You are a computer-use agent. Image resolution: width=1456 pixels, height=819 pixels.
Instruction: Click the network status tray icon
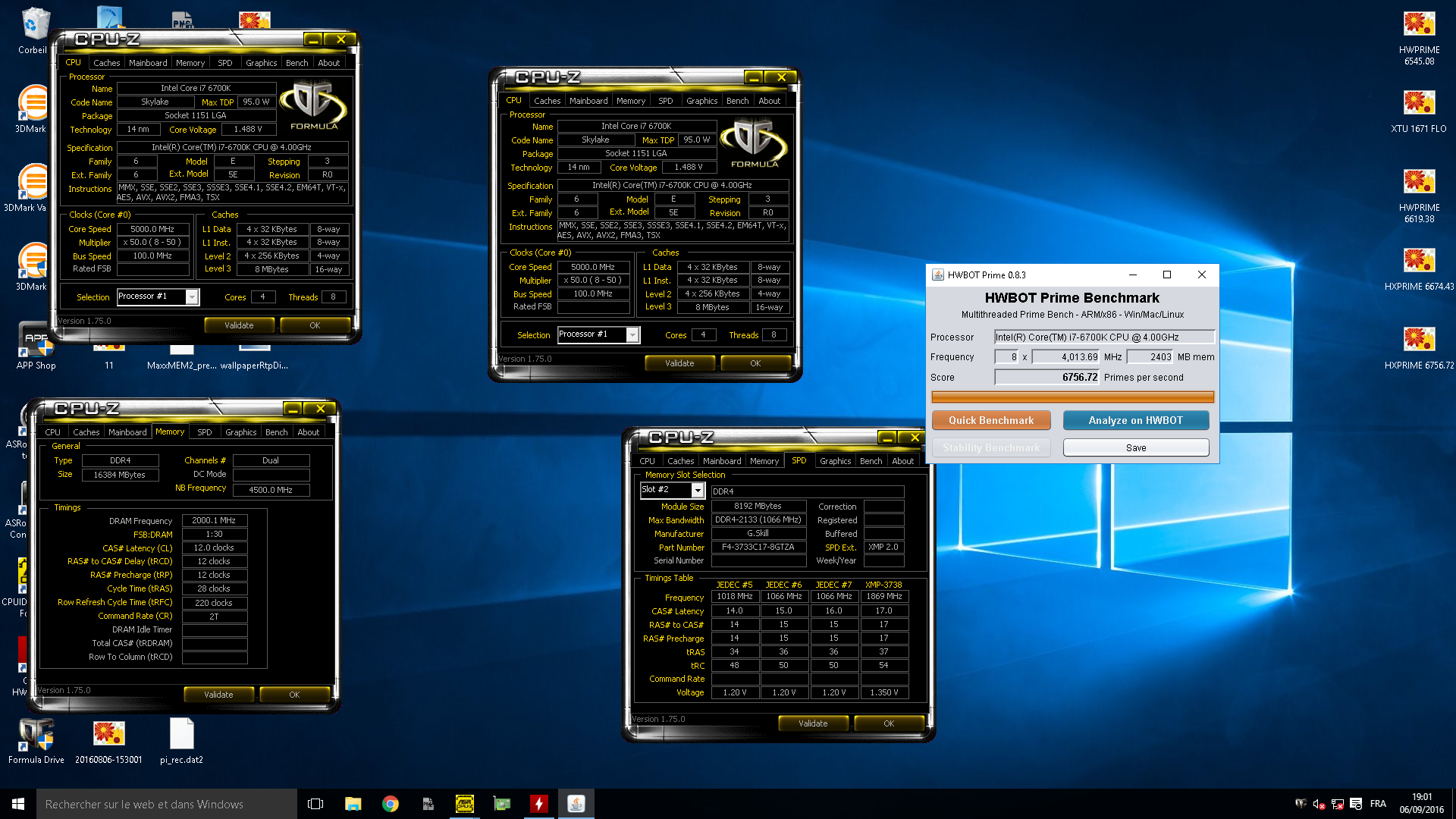(1338, 804)
